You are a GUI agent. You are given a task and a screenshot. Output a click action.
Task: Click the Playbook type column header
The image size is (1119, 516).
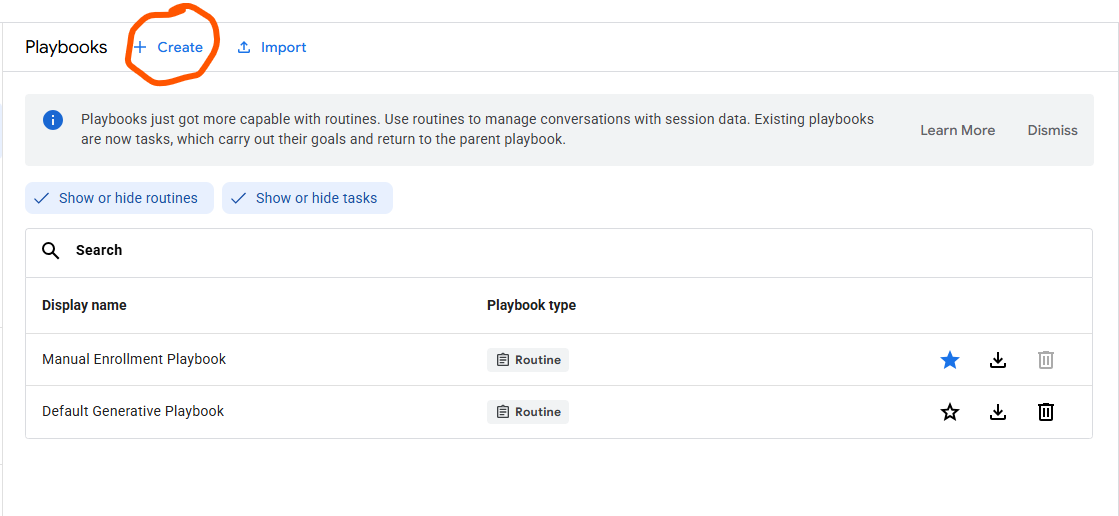point(531,305)
